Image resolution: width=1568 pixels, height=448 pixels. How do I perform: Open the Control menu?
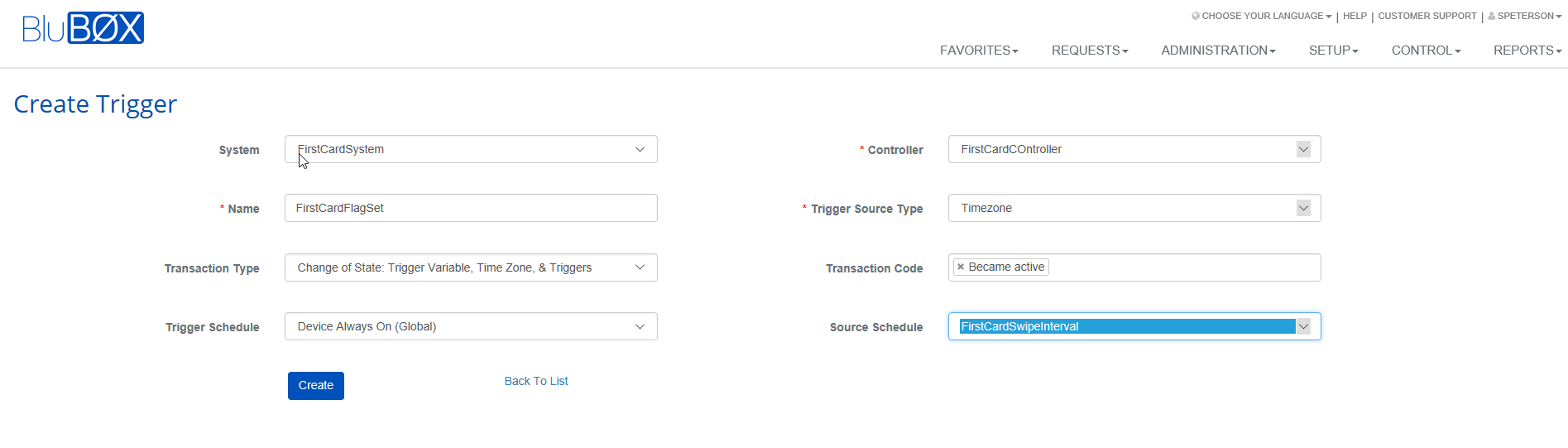pos(1427,51)
